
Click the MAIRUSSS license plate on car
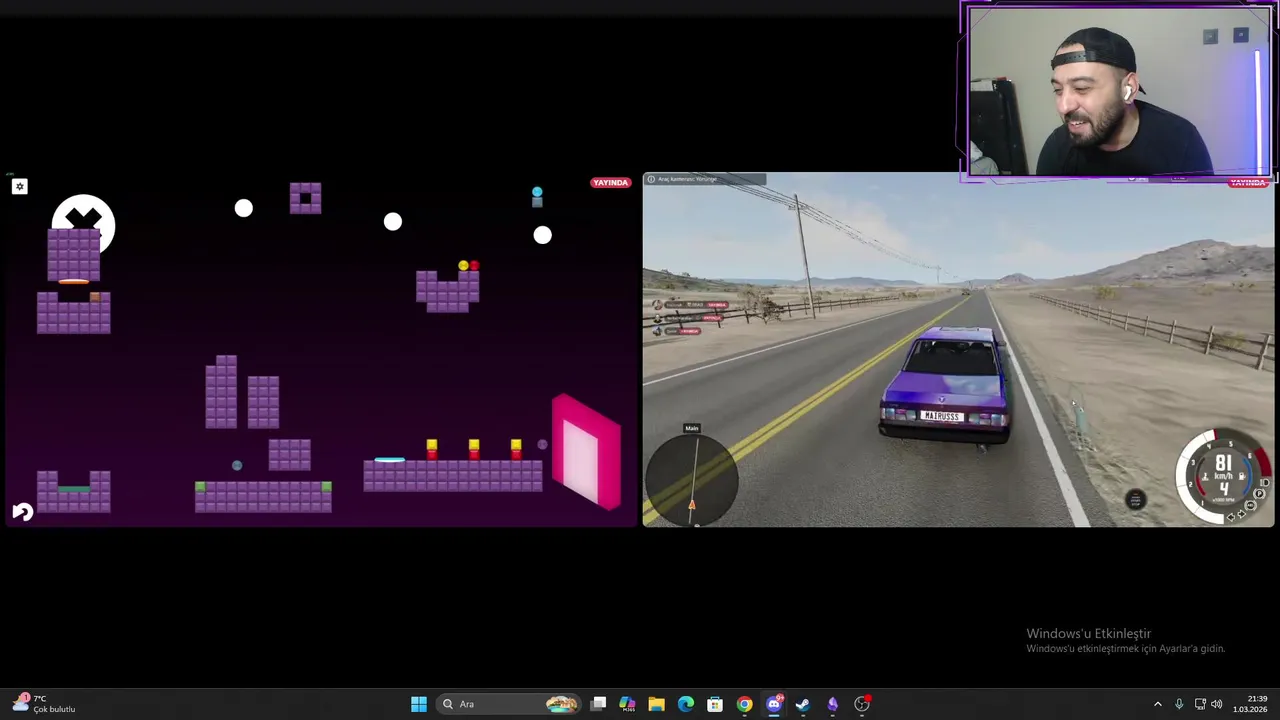pyautogui.click(x=942, y=416)
